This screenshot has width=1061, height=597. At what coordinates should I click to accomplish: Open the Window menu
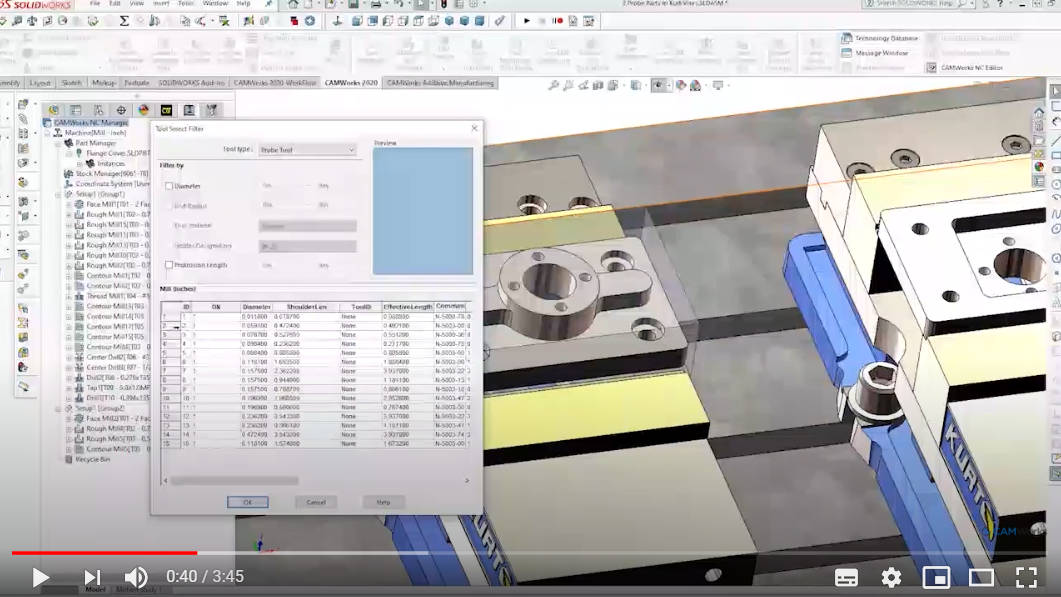click(x=215, y=3)
